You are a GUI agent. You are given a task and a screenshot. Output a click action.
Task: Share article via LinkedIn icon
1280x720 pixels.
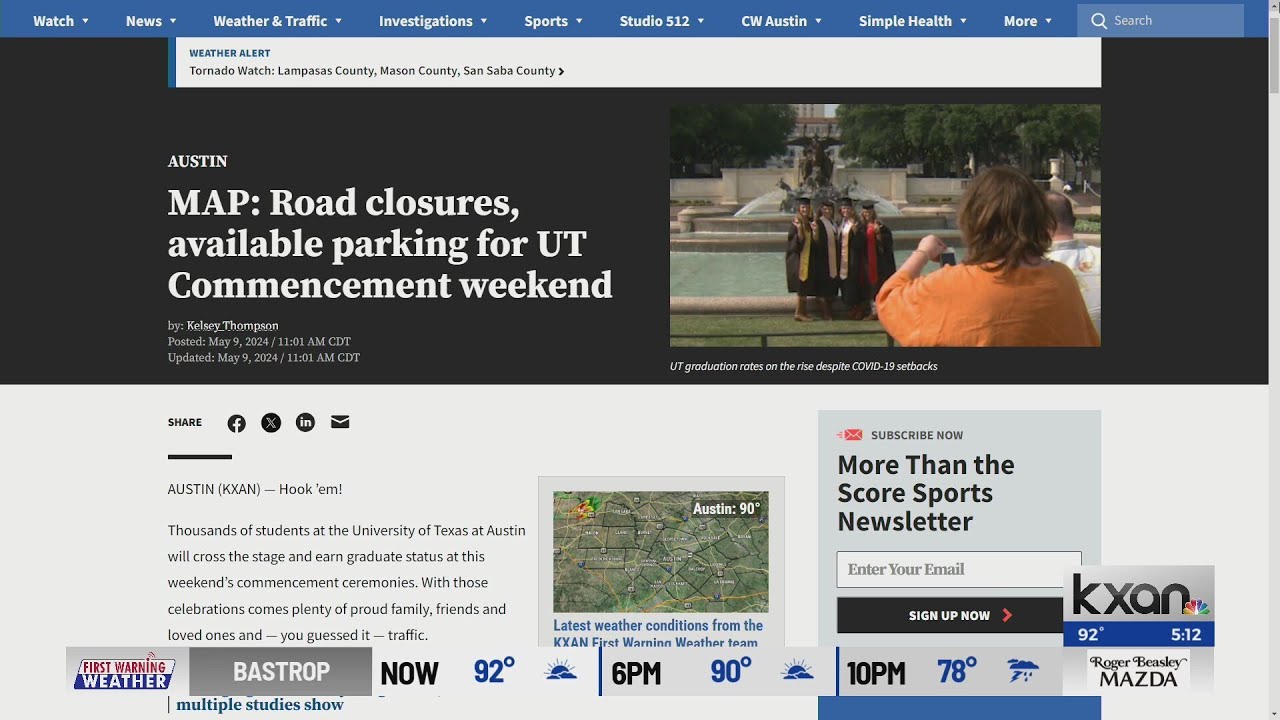tap(305, 422)
